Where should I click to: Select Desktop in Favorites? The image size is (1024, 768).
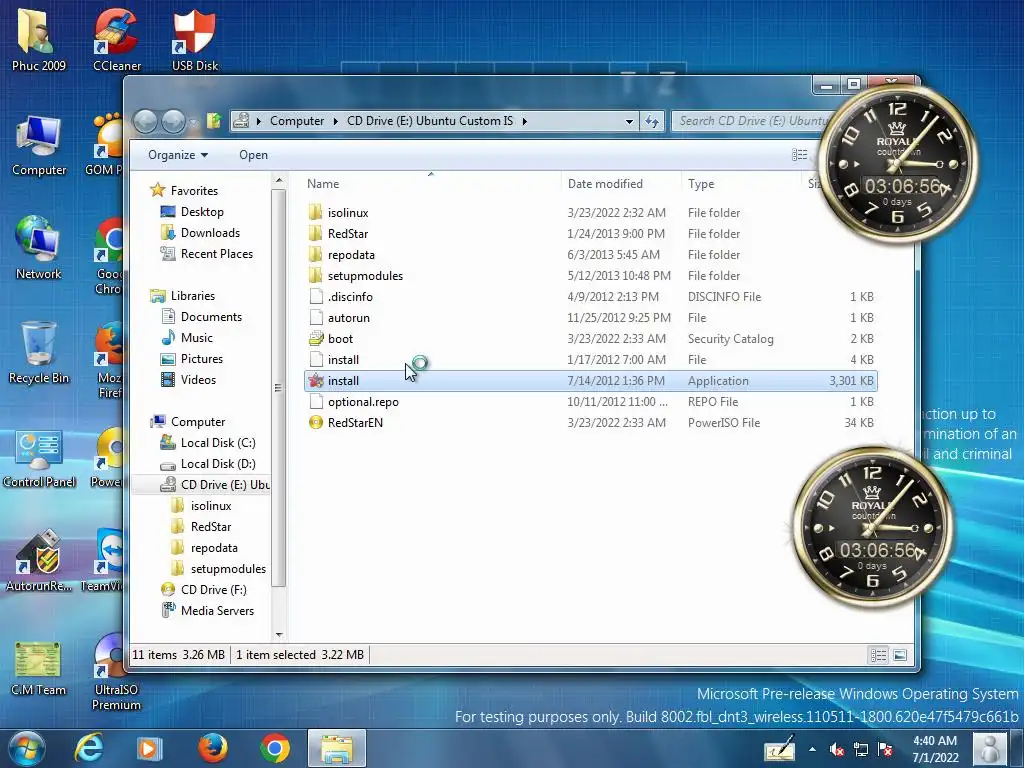202,212
